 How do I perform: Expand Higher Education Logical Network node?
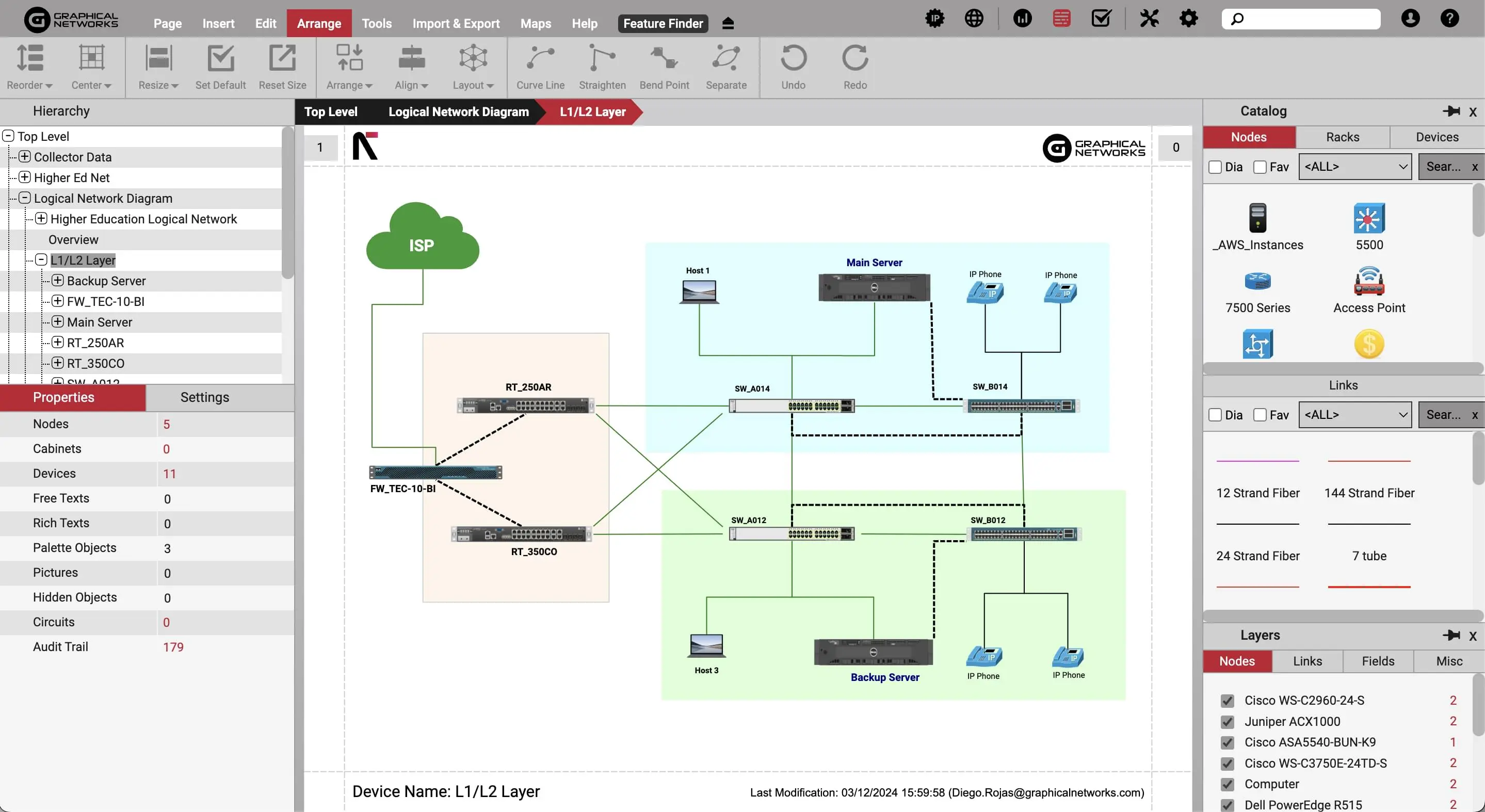pos(41,219)
